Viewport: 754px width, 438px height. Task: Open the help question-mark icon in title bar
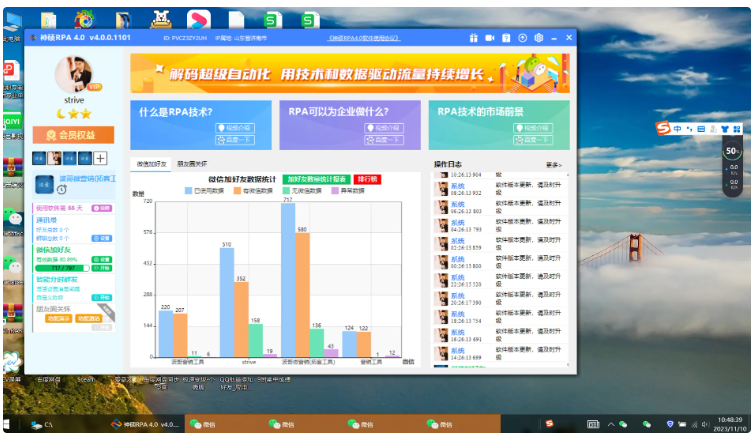506,38
